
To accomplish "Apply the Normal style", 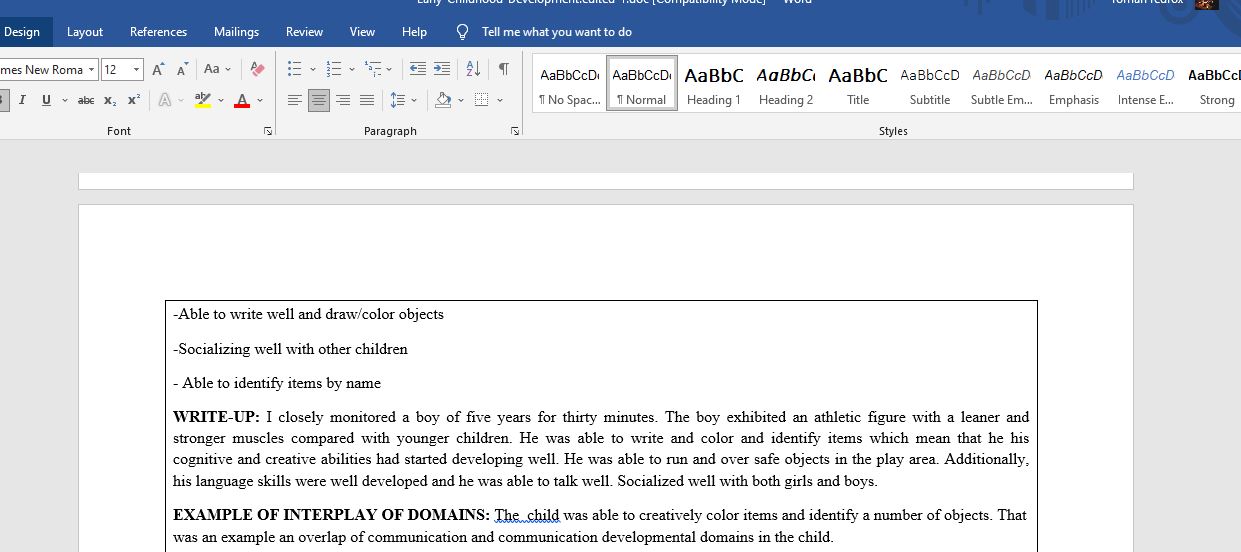I will pyautogui.click(x=642, y=84).
